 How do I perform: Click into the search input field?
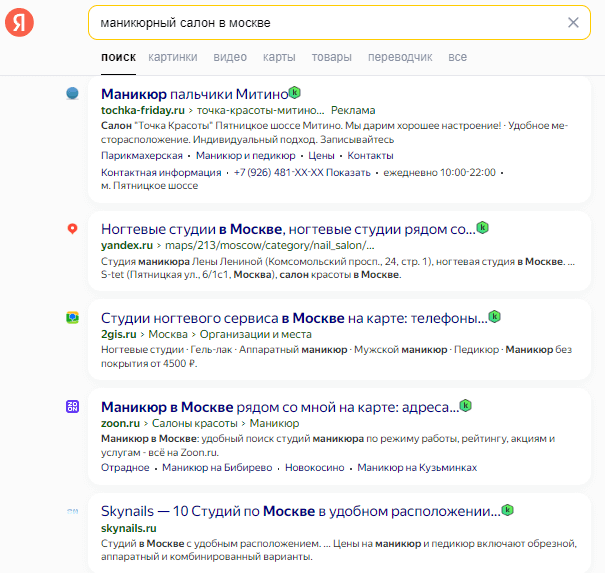coord(339,22)
